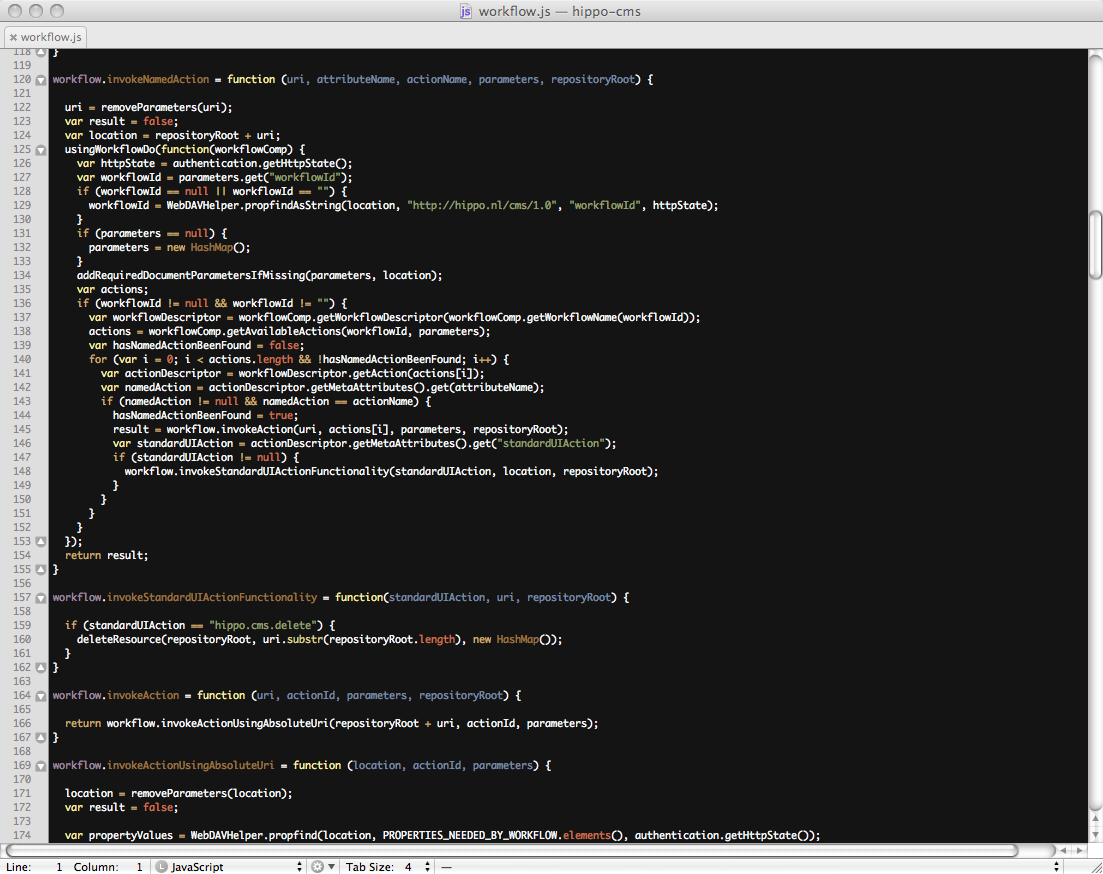1103x874 pixels.
Task: Collapse invokeStandardUIActionFunctionality at line 157
Action: pos(41,597)
